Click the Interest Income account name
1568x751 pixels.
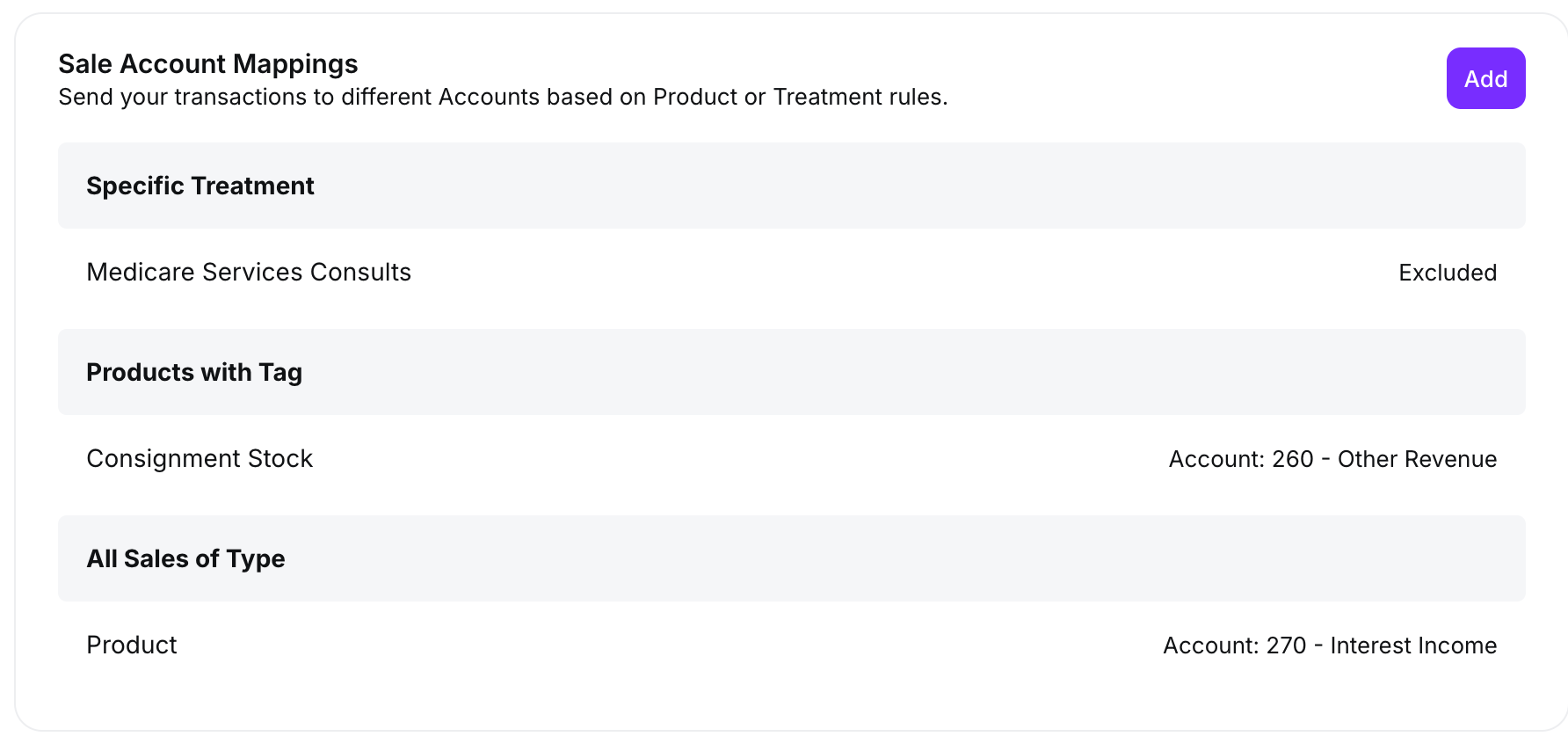1413,645
